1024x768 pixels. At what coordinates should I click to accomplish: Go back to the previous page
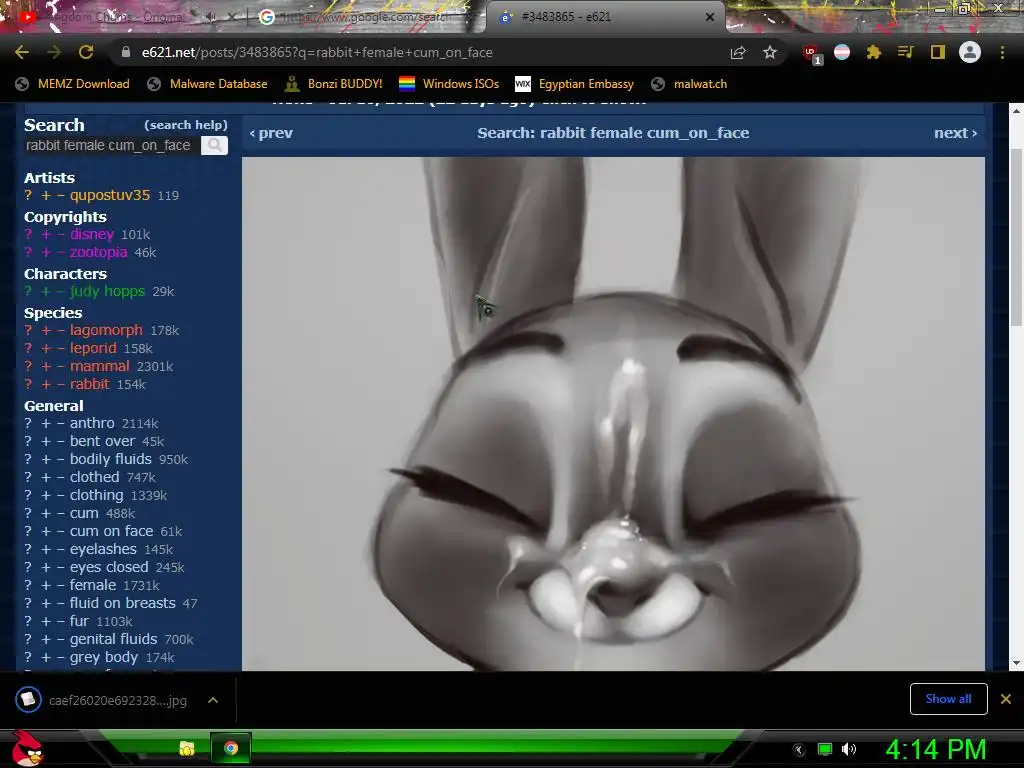click(22, 52)
